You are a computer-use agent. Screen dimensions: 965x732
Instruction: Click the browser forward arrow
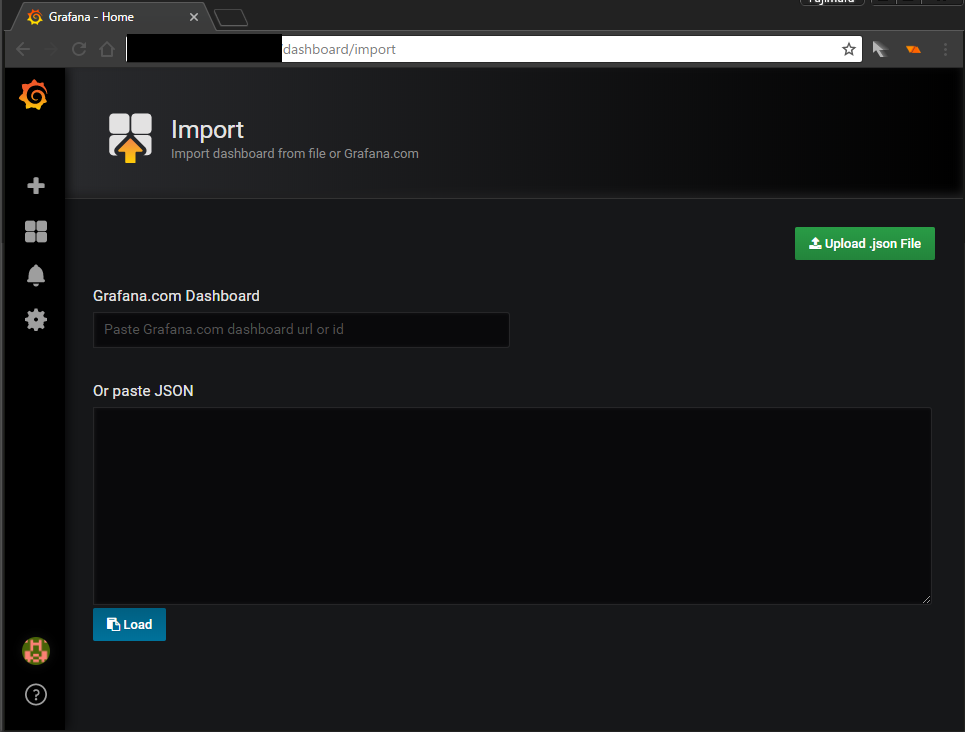coord(51,49)
